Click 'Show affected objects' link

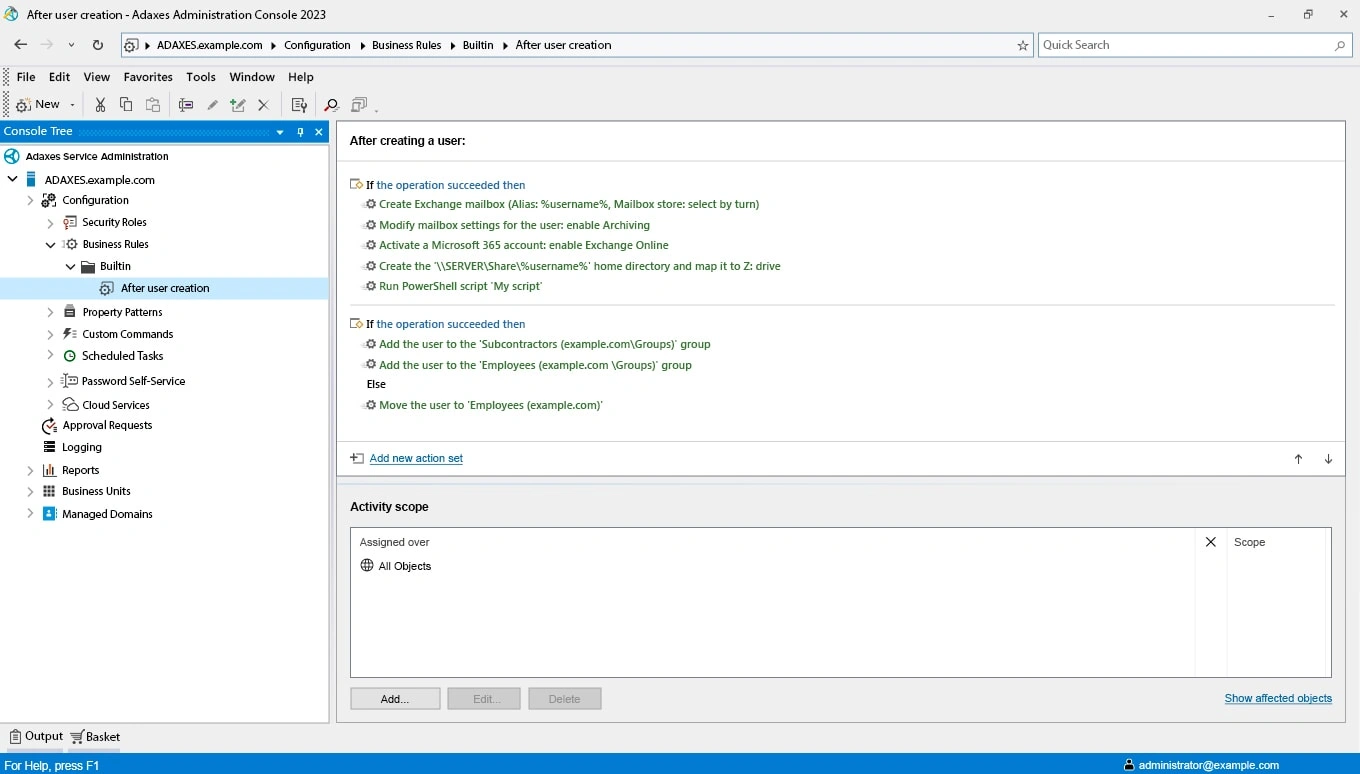click(1277, 698)
